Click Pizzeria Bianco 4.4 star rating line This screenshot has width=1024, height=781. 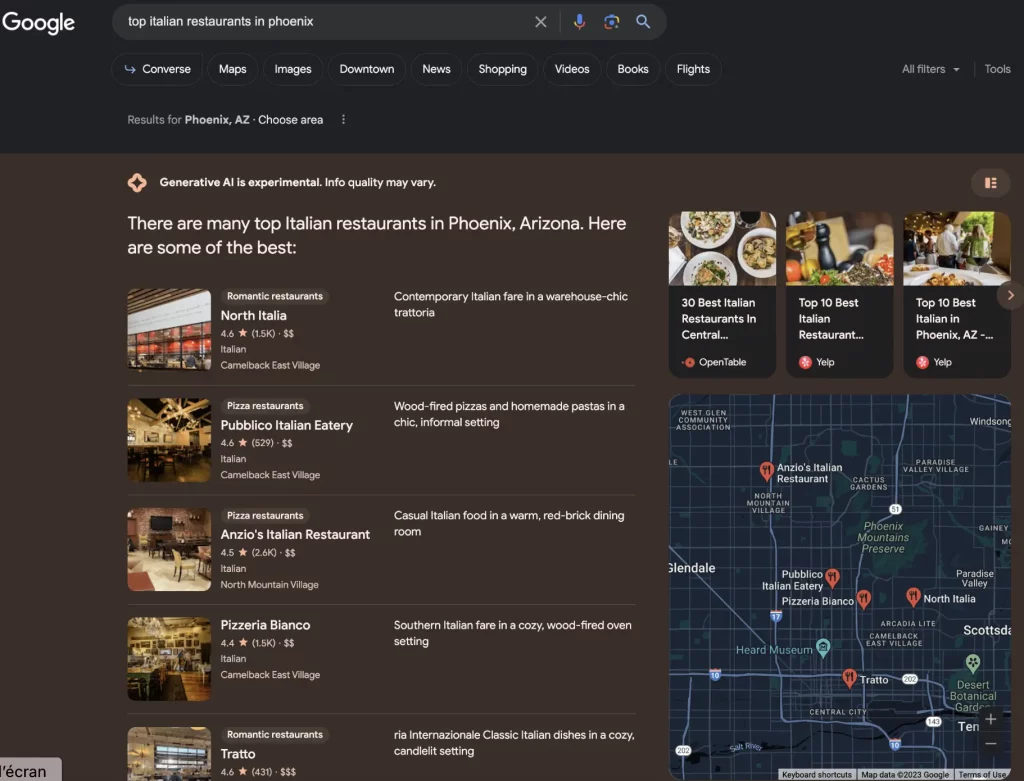click(x=257, y=643)
